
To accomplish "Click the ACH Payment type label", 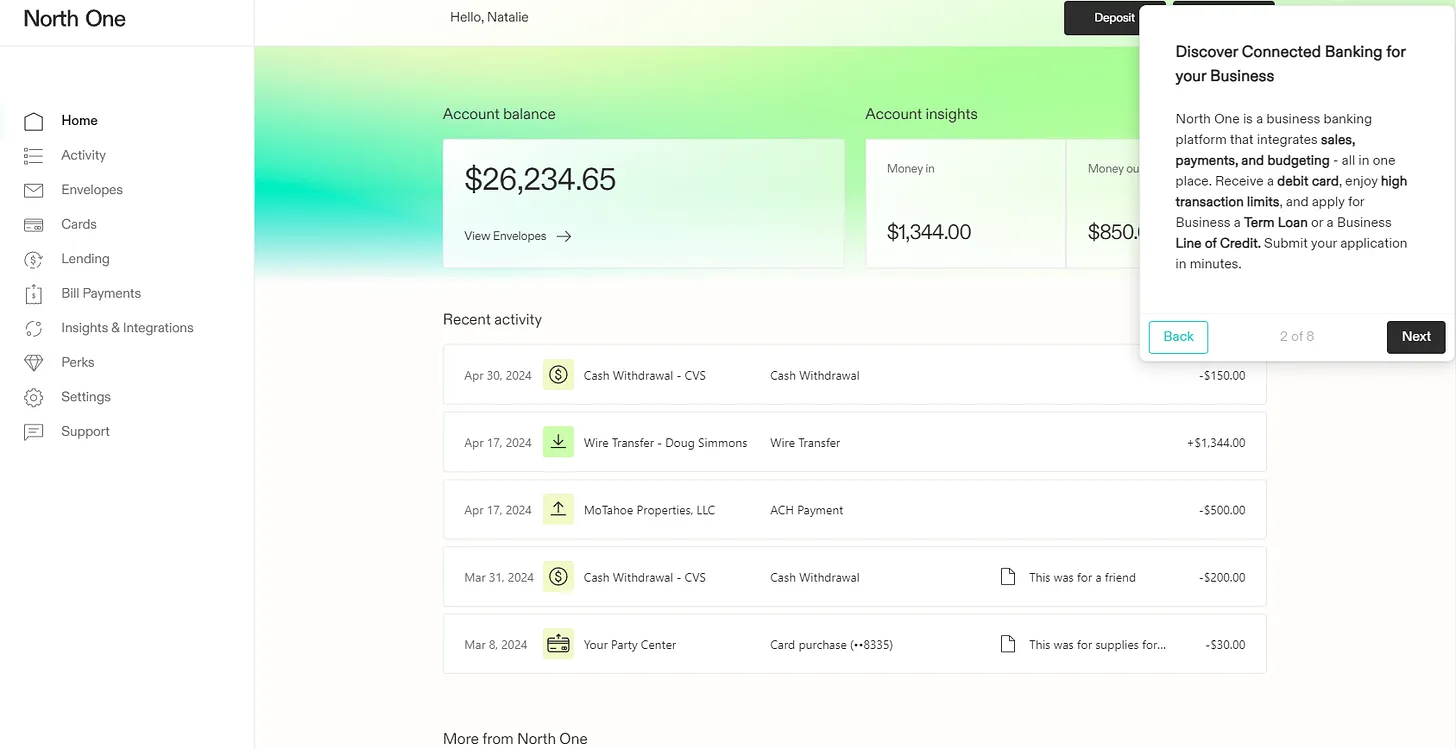I will pos(806,510).
